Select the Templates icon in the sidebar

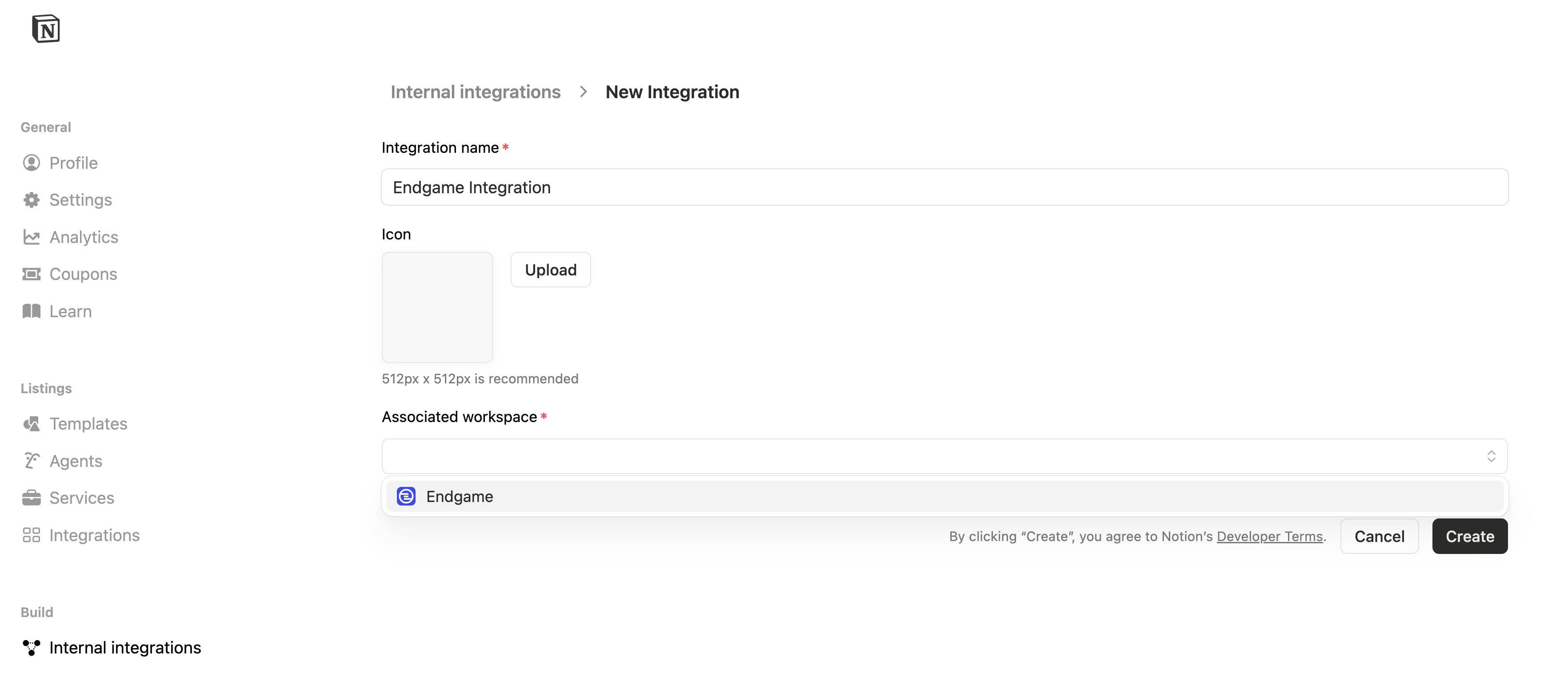coord(32,423)
